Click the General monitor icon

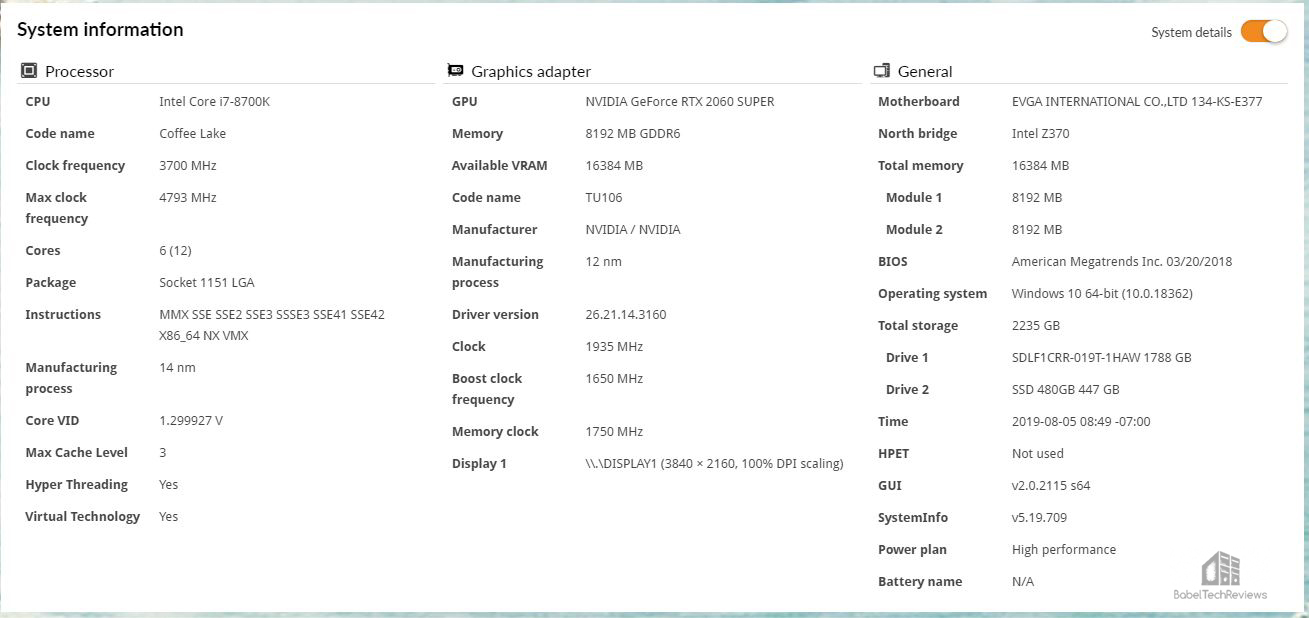pyautogui.click(x=882, y=71)
